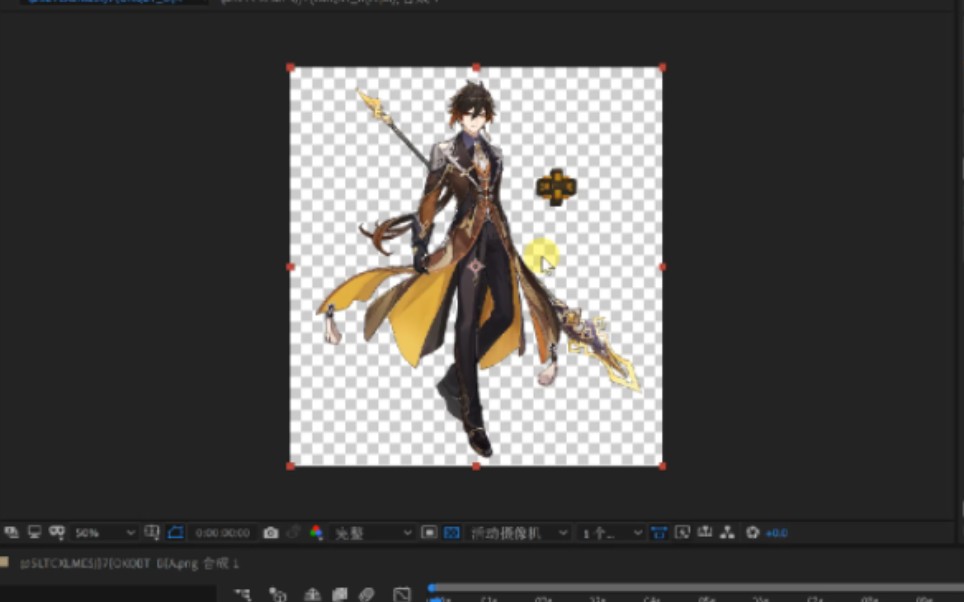The image size is (964, 602).
Task: Click the bottom-right layer transform handle
Action: tap(662, 466)
